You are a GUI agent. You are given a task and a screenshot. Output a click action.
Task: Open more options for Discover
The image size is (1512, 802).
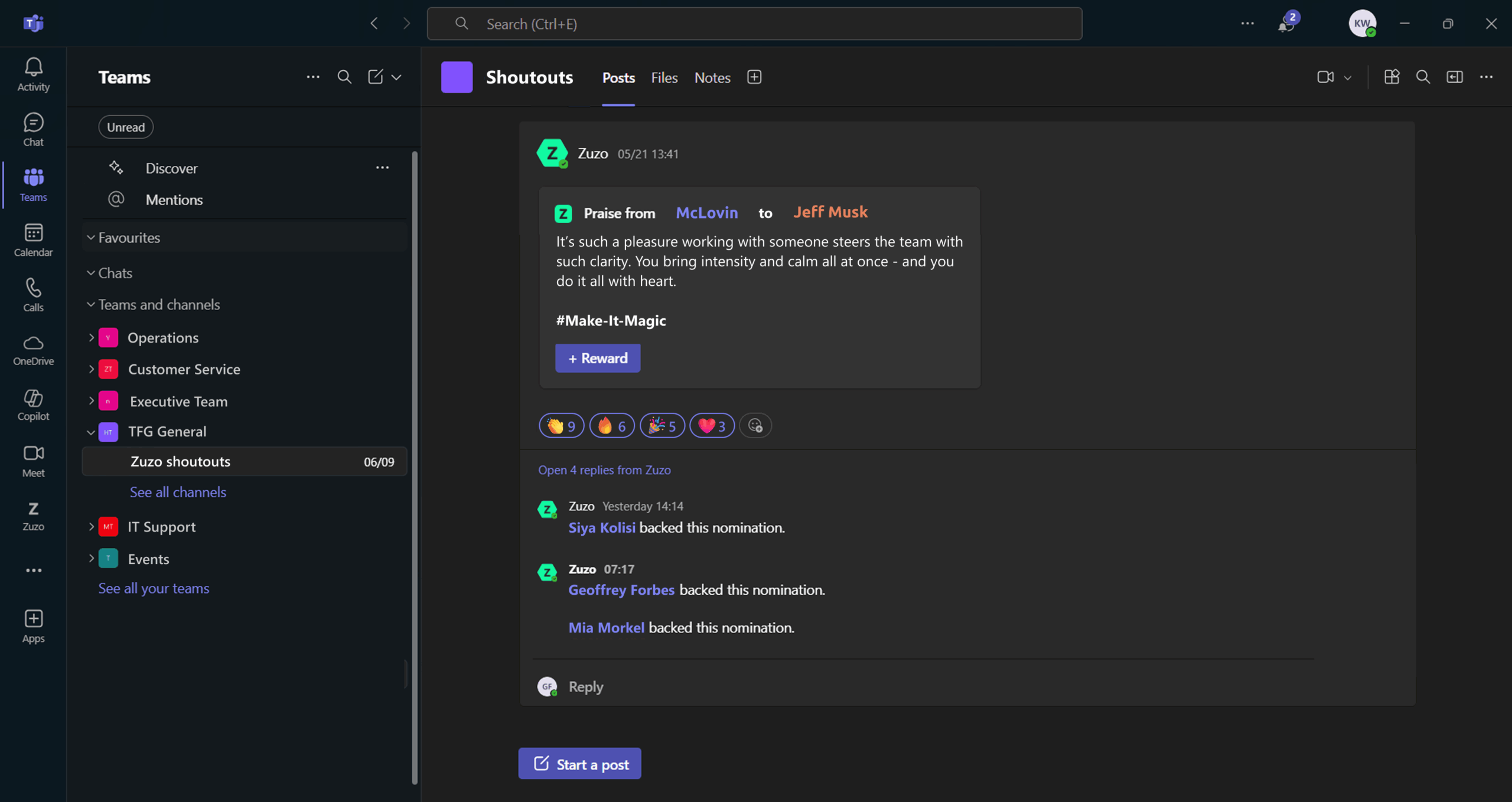382,168
